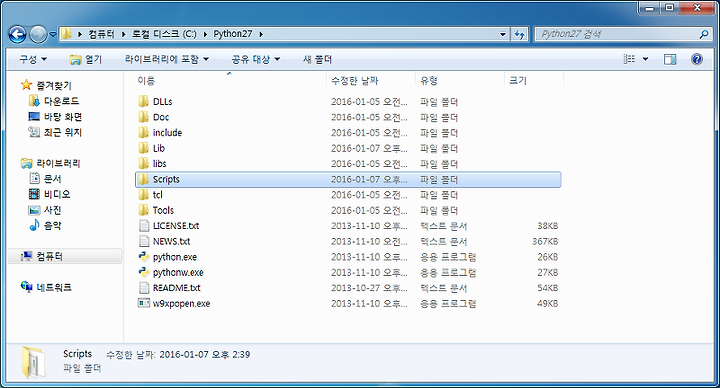Screen dimensions: 720x388
Task: Open the folder icon dropdown in address bar
Action: pos(67,34)
